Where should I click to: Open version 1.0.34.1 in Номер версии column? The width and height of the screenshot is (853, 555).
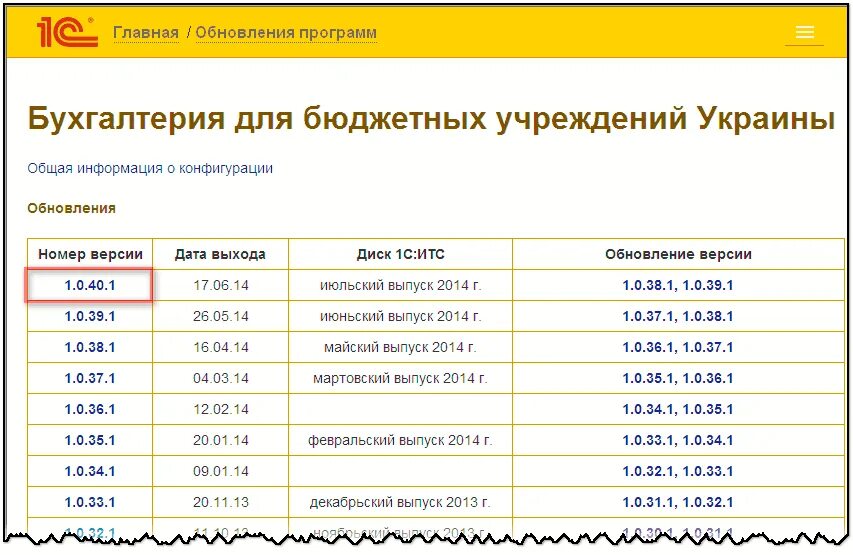point(90,471)
